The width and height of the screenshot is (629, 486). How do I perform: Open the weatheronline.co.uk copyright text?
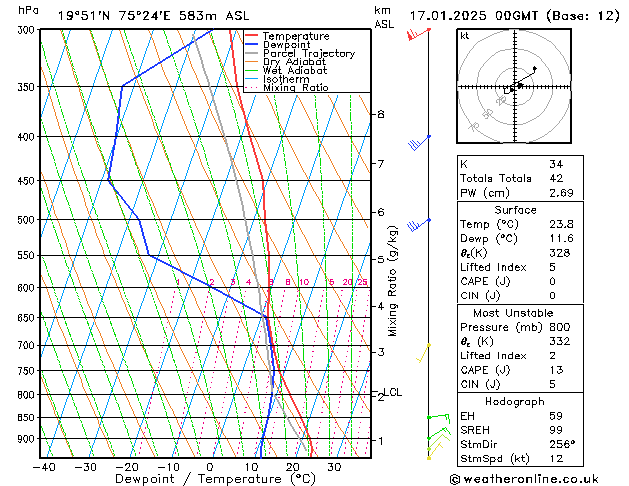click(523, 479)
